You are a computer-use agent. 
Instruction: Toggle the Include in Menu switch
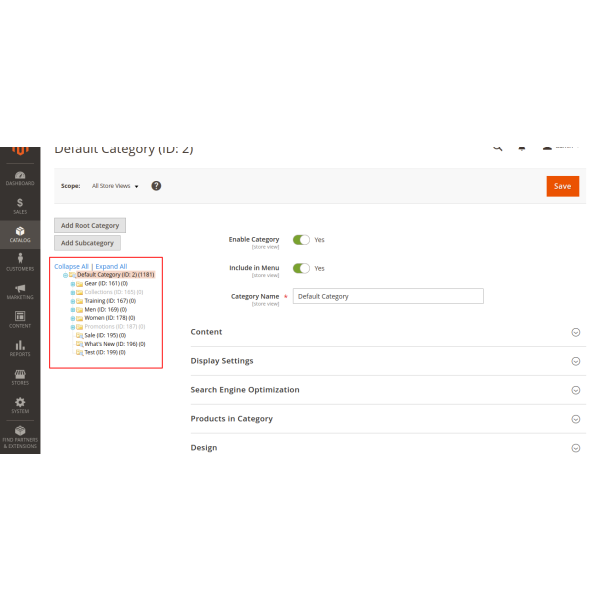point(301,268)
